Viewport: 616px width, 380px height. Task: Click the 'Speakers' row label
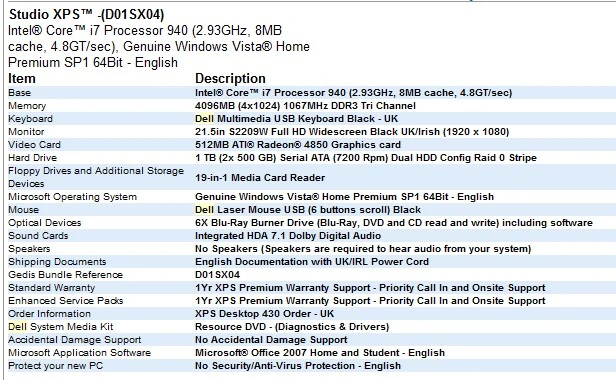click(29, 249)
